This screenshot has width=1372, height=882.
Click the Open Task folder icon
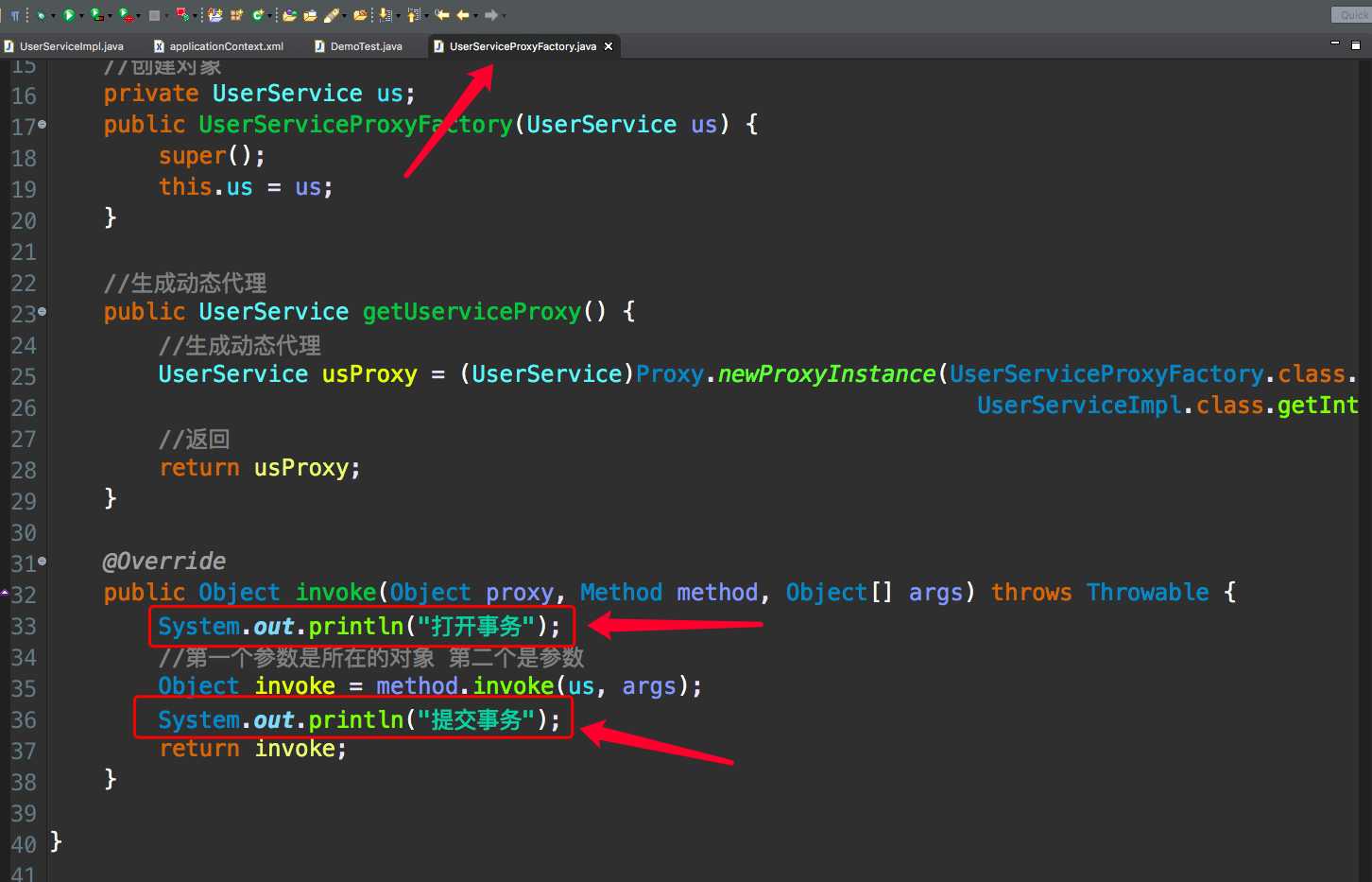click(310, 15)
